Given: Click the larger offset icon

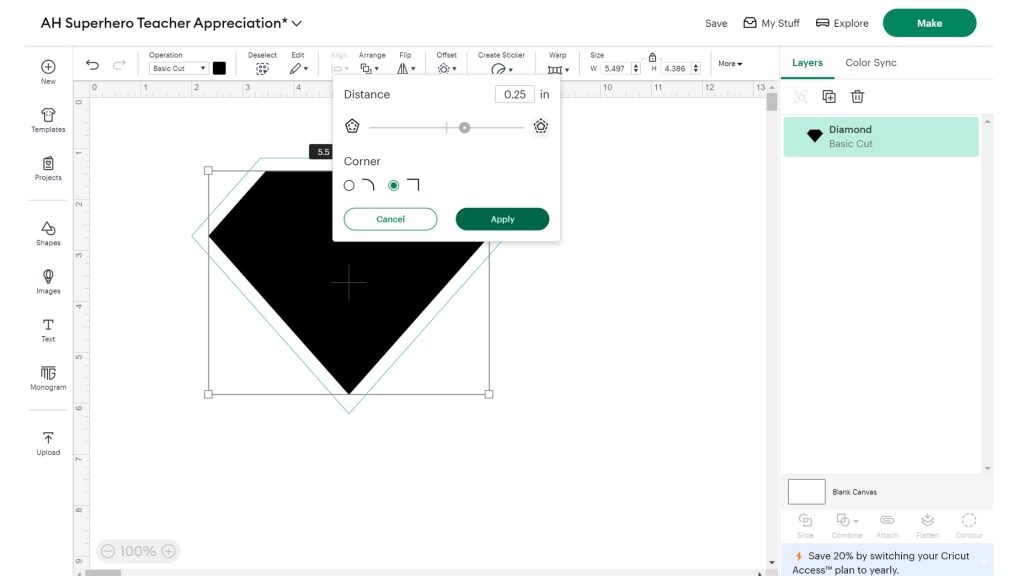Looking at the screenshot, I should (x=540, y=126).
